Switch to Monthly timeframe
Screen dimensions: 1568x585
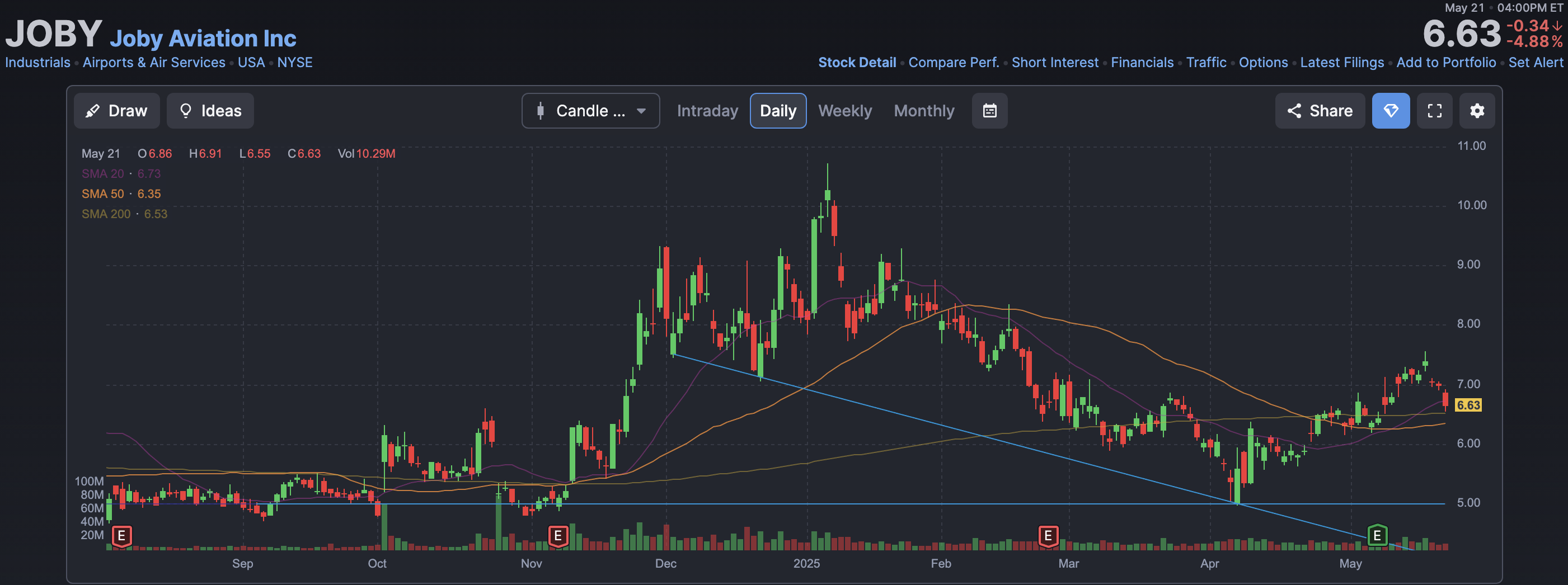point(924,111)
